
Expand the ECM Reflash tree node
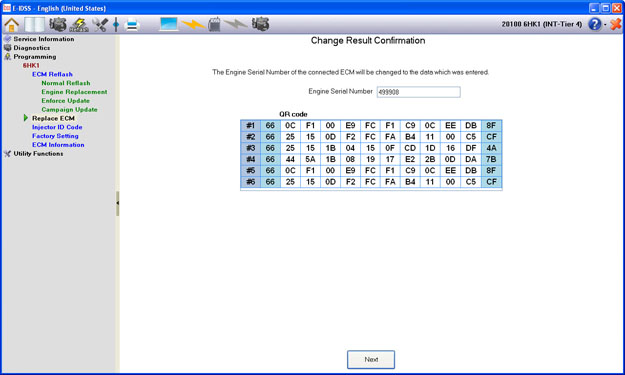(x=52, y=74)
